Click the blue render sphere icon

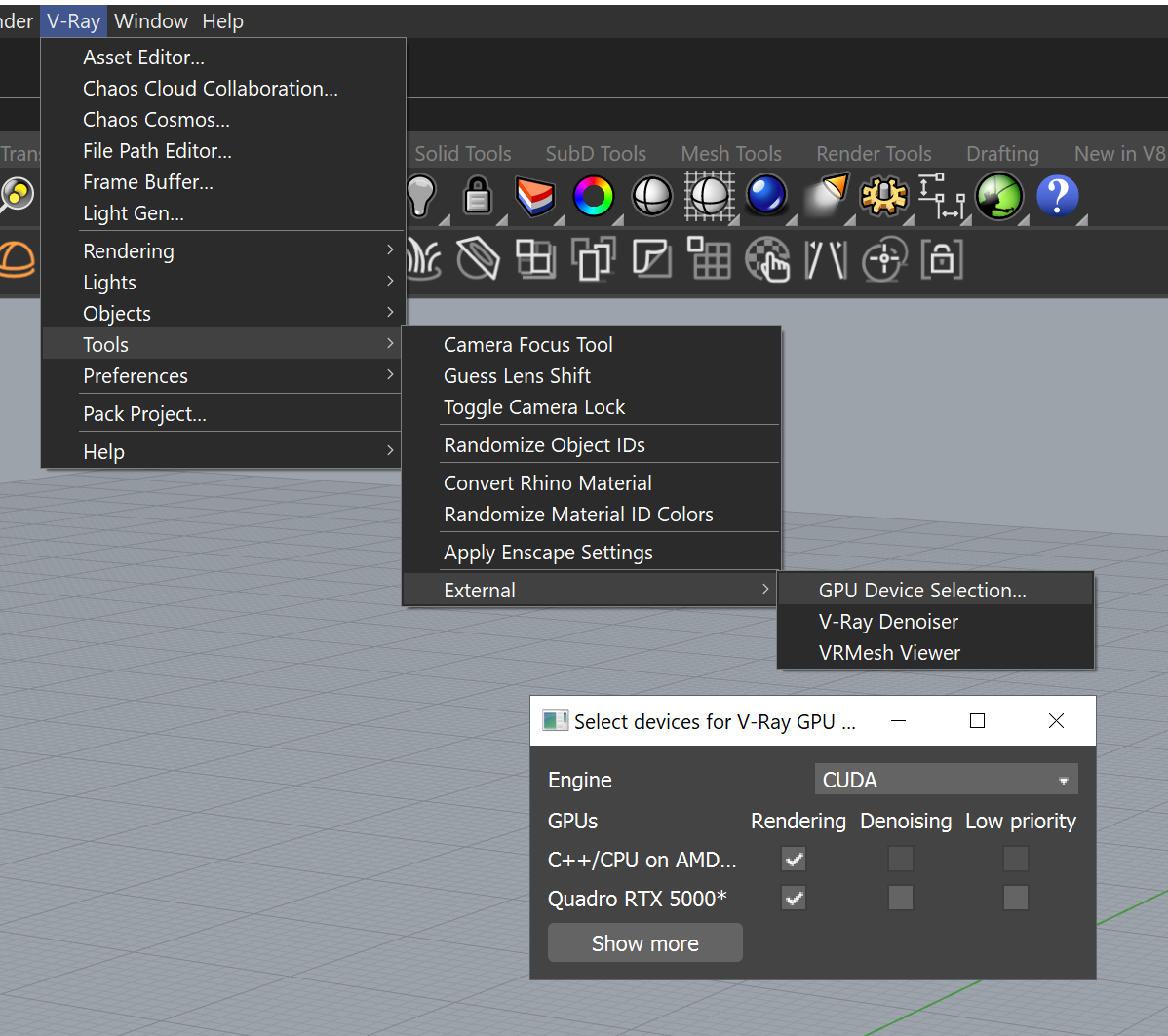(766, 195)
